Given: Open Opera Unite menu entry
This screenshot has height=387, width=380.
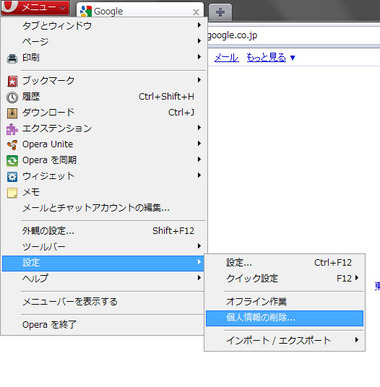Looking at the screenshot, I should tap(104, 144).
